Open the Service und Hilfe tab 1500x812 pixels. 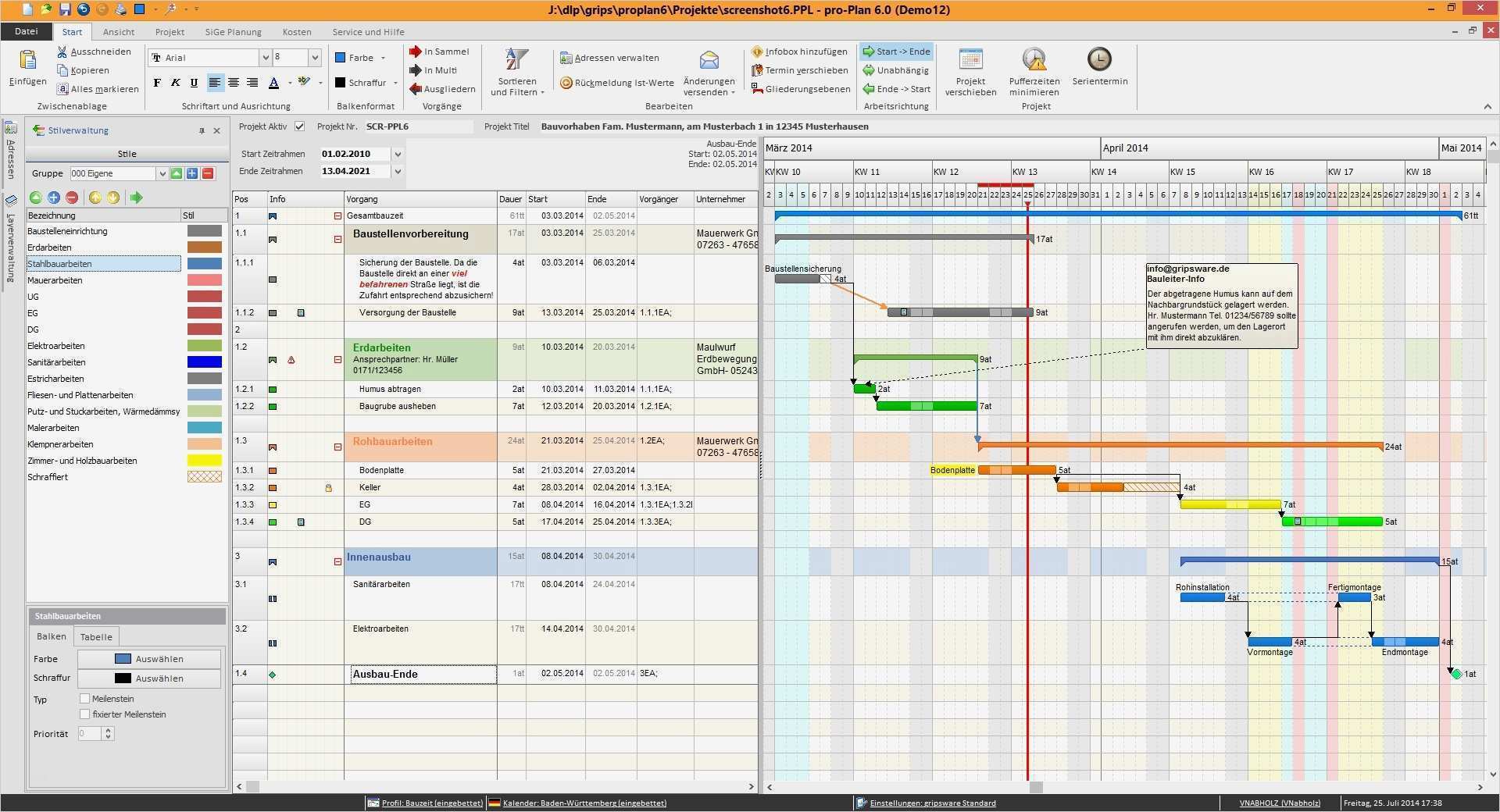coord(368,32)
